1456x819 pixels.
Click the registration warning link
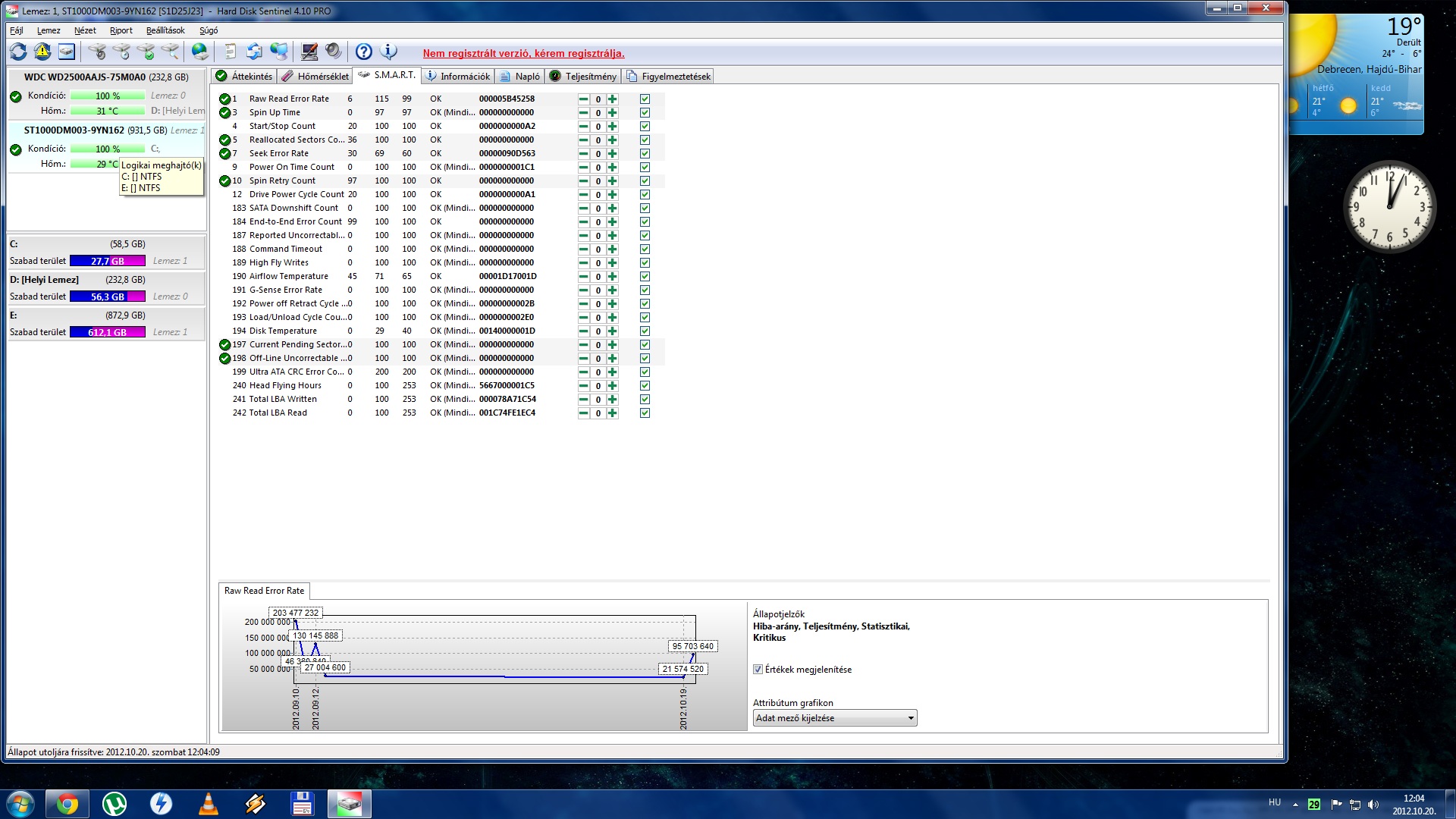[x=523, y=53]
